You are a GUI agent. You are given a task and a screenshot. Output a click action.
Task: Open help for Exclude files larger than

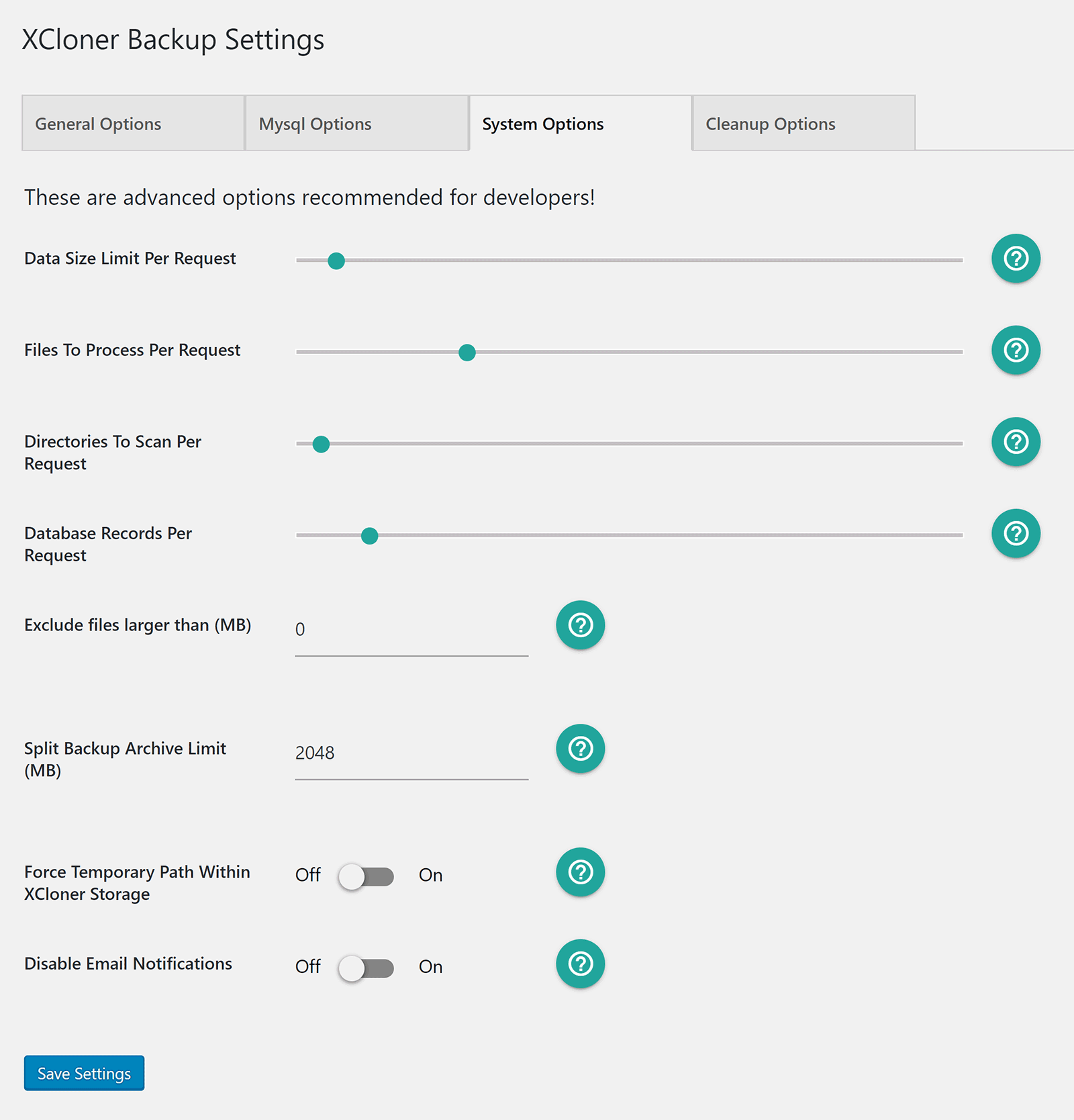pos(581,625)
